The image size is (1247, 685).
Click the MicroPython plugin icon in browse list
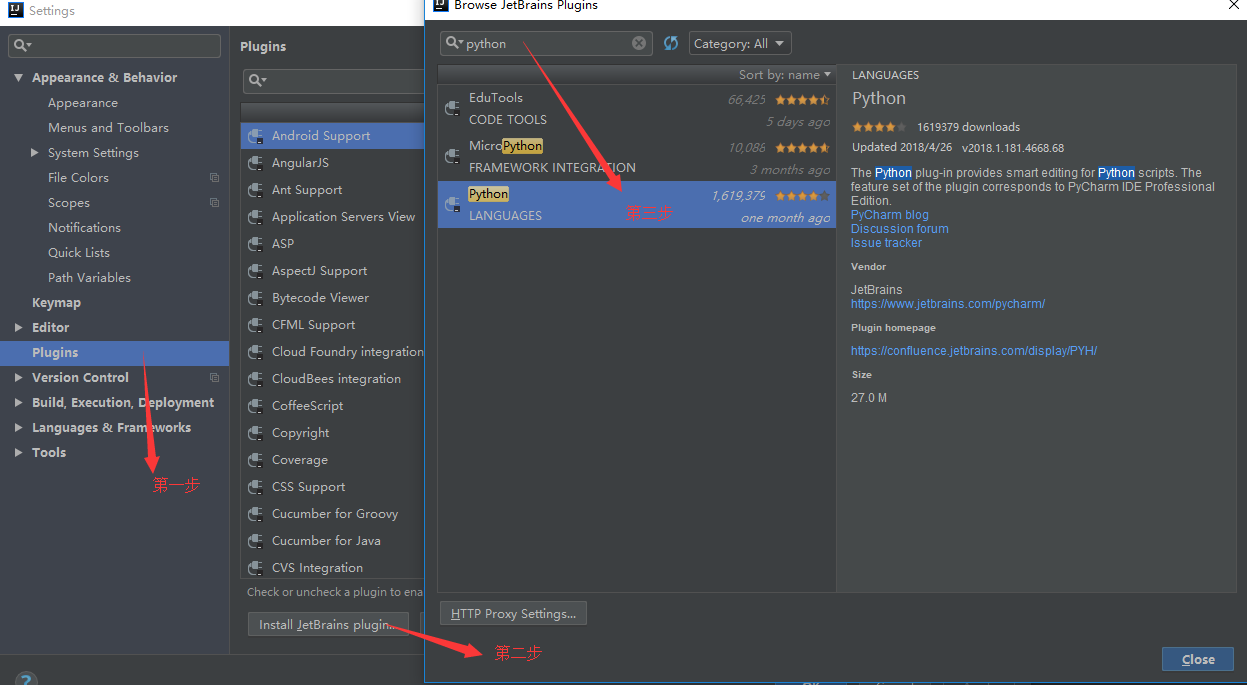click(452, 156)
